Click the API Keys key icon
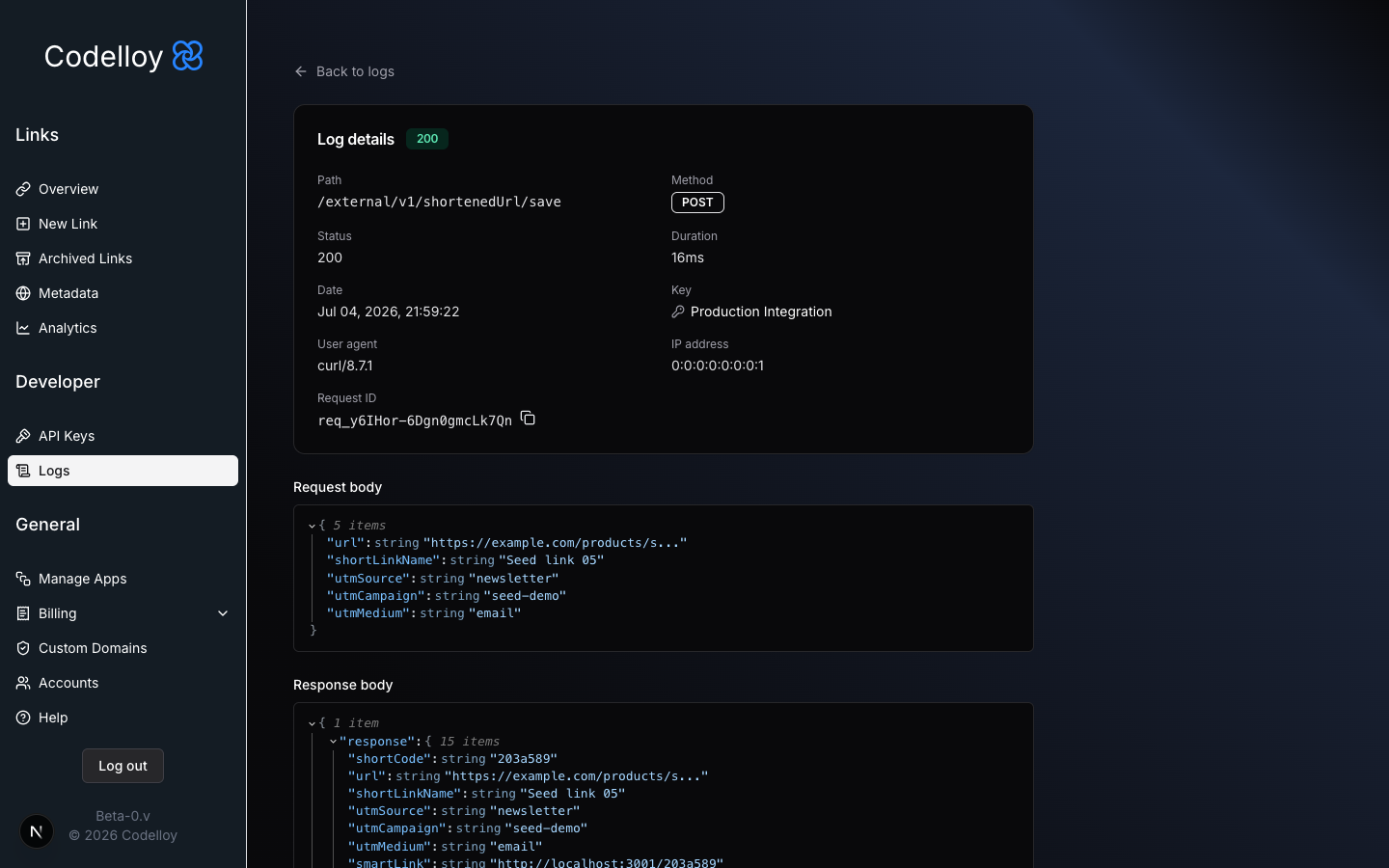This screenshot has width=1389, height=868. pyautogui.click(x=23, y=436)
